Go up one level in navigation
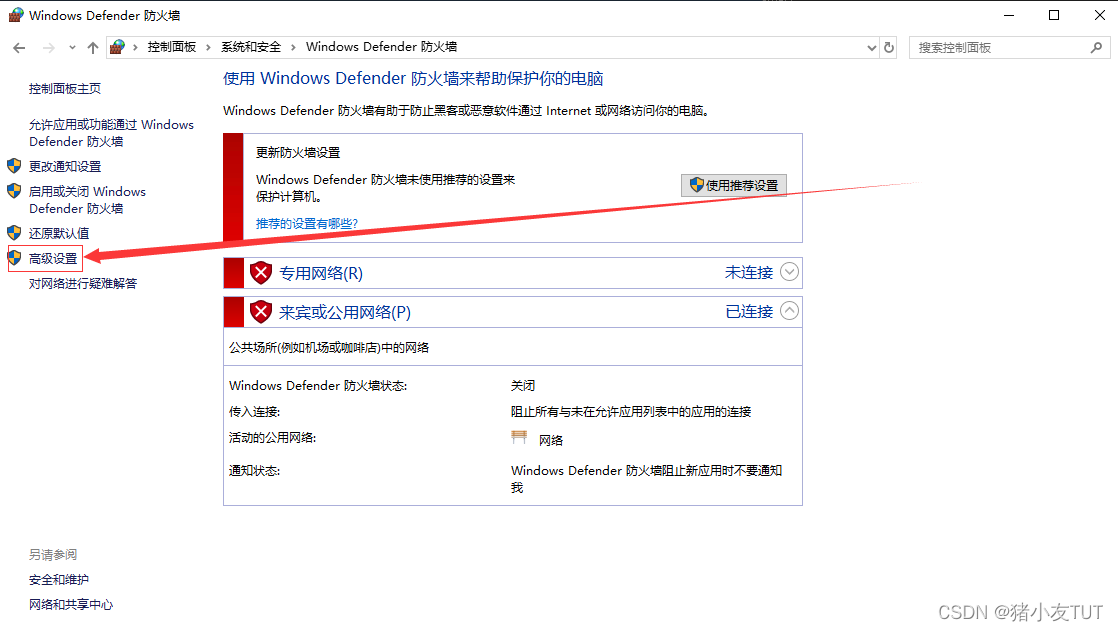Viewport: 1118px width, 631px height. [93, 48]
